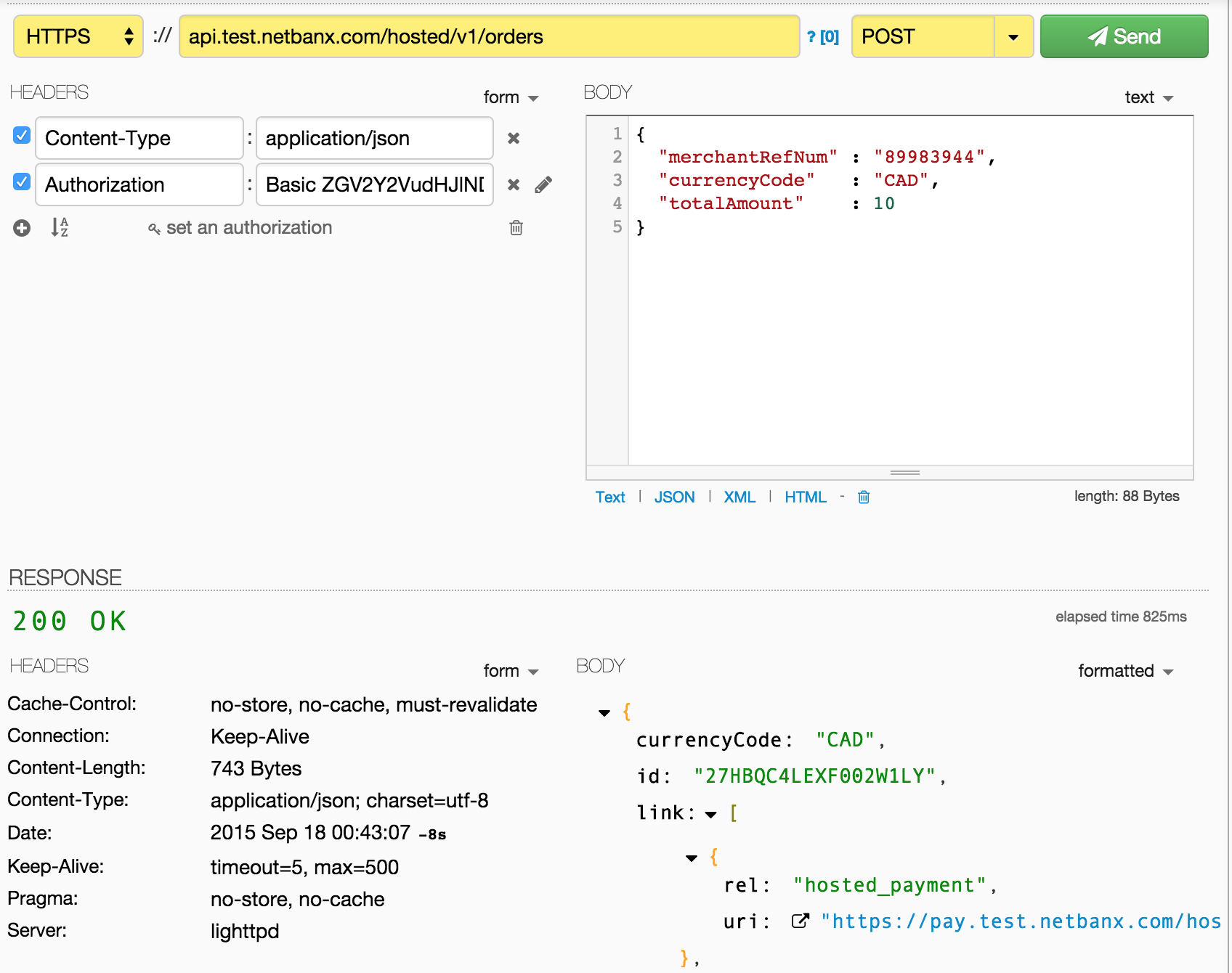Image resolution: width=1232 pixels, height=973 pixels.
Task: Click the Basic authorization value field
Action: coord(375,184)
